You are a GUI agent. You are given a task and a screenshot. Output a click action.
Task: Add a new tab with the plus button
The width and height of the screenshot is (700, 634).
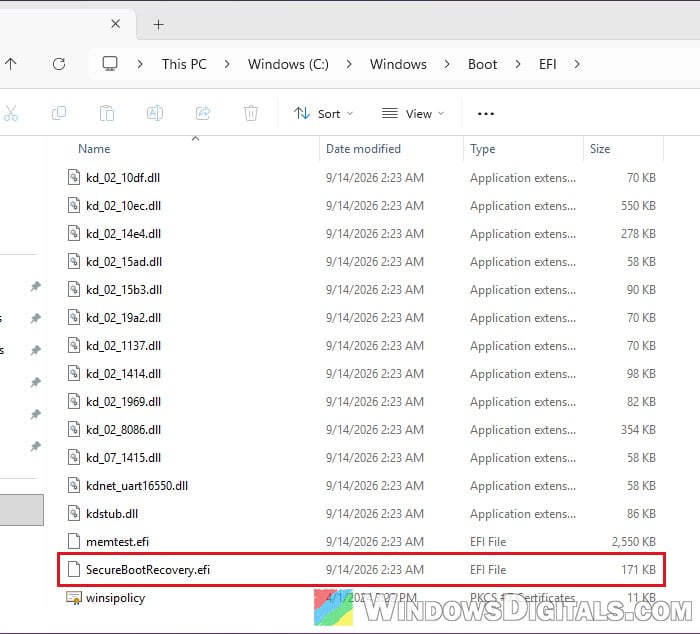(x=158, y=25)
